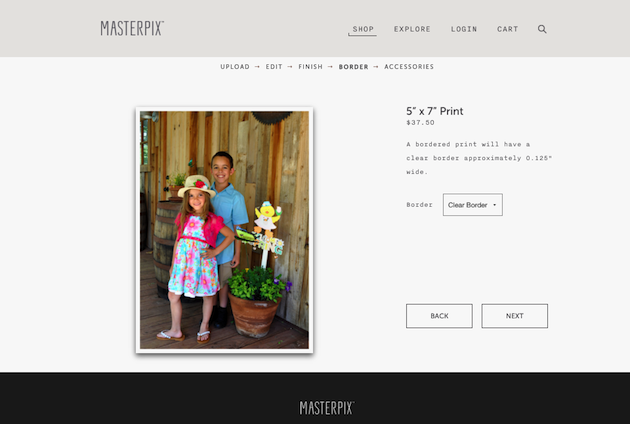Image resolution: width=630 pixels, height=424 pixels.
Task: Open the Clear Border dropdown
Action: point(472,205)
